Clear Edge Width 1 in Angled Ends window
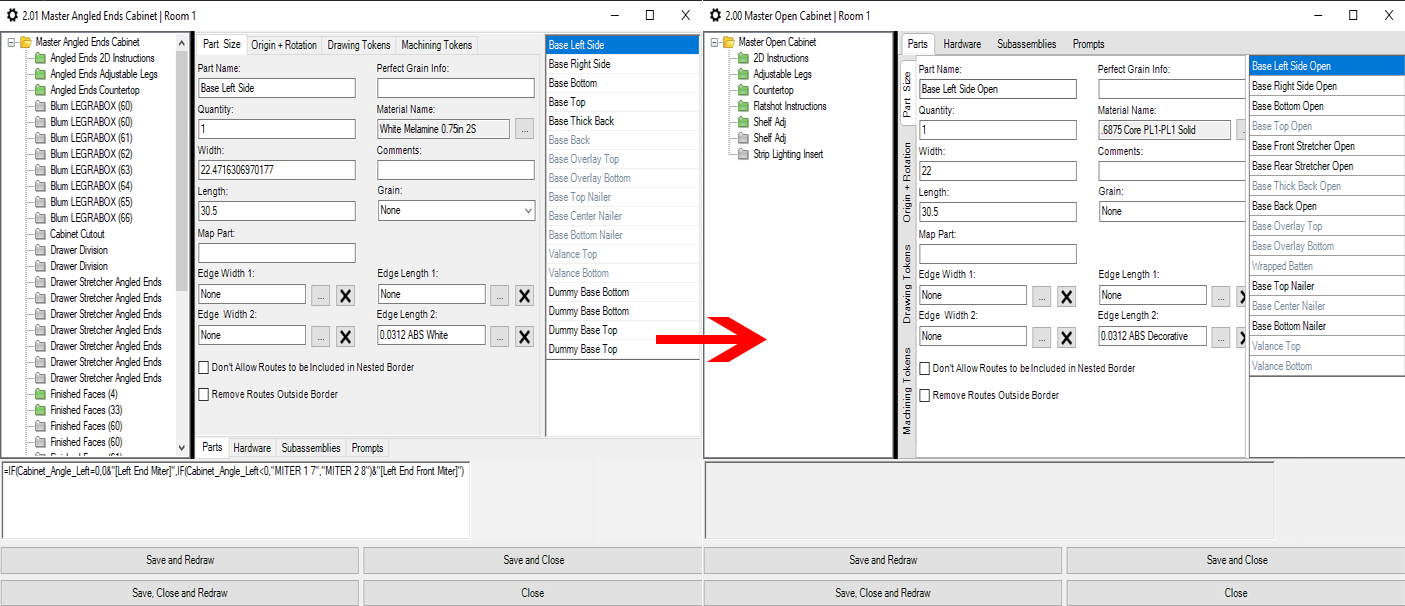Viewport: 1405px width, 606px height. point(345,295)
